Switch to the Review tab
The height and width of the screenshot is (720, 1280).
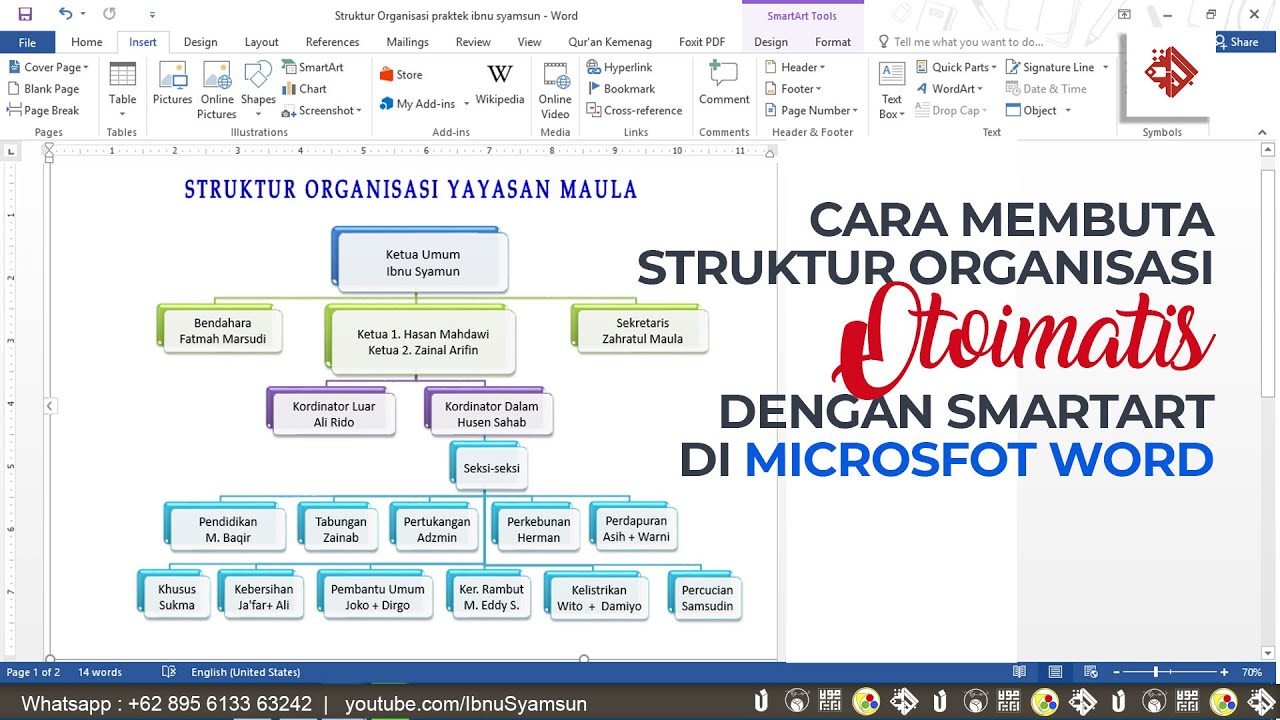[473, 42]
